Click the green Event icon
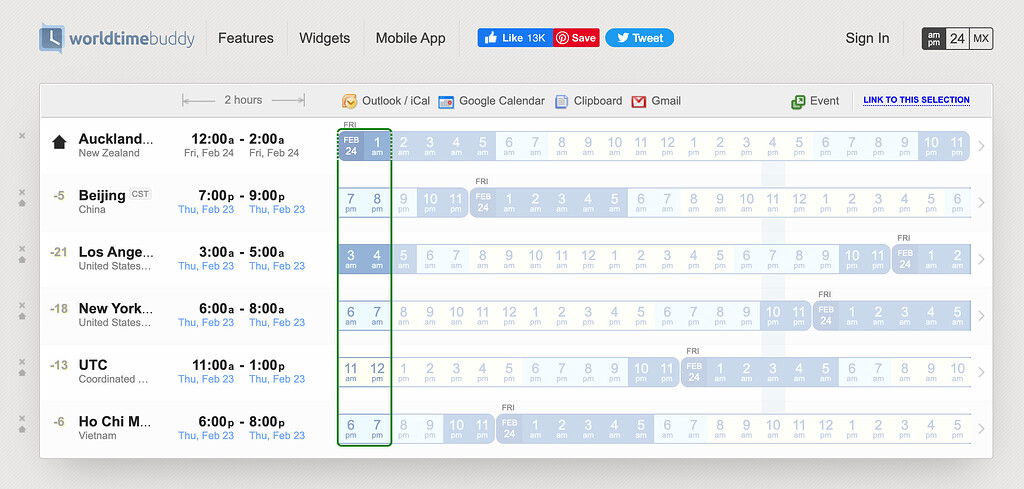 click(798, 101)
